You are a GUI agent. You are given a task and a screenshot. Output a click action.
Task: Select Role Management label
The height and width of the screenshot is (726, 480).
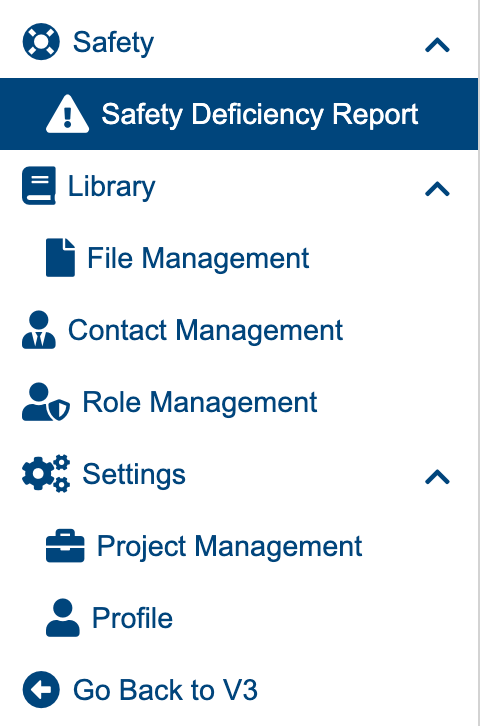(x=200, y=402)
